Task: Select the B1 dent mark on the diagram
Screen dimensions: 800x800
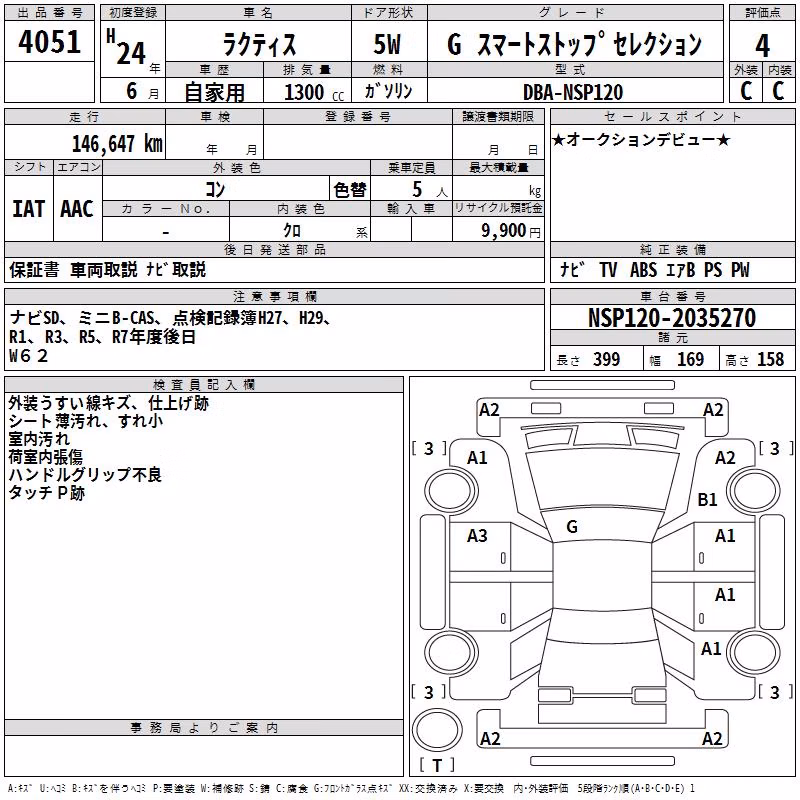Action: [x=707, y=499]
